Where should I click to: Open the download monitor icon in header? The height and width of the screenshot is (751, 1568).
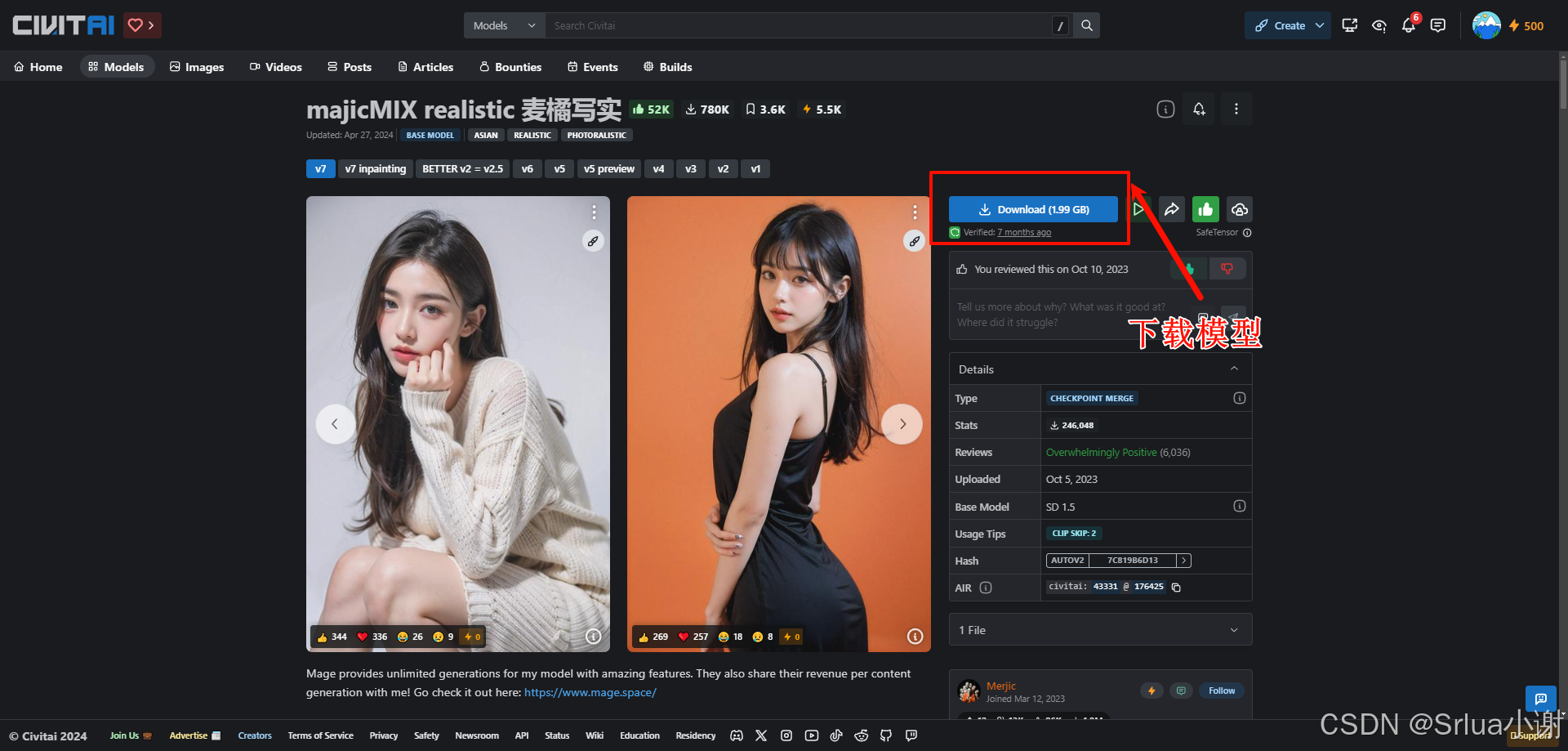coord(1350,25)
